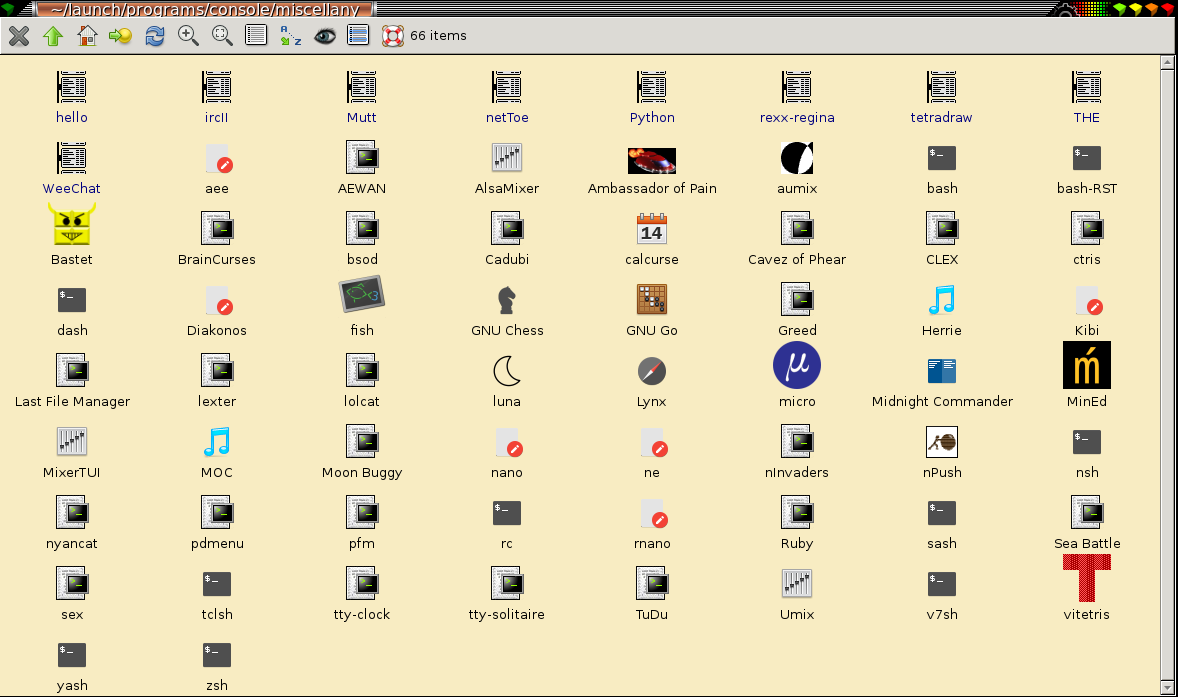
Task: Select the AlsaMixer sliders icon
Action: [507, 158]
